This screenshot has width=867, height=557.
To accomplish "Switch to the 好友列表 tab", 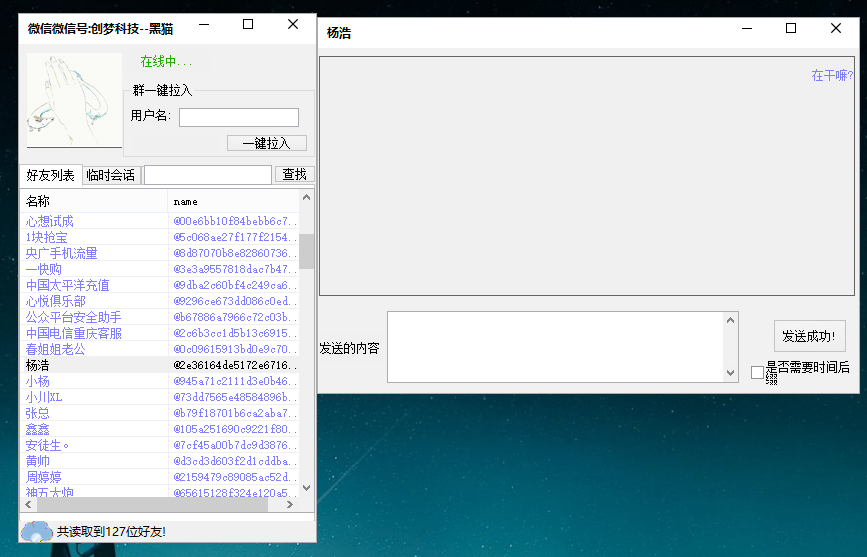I will point(50,175).
